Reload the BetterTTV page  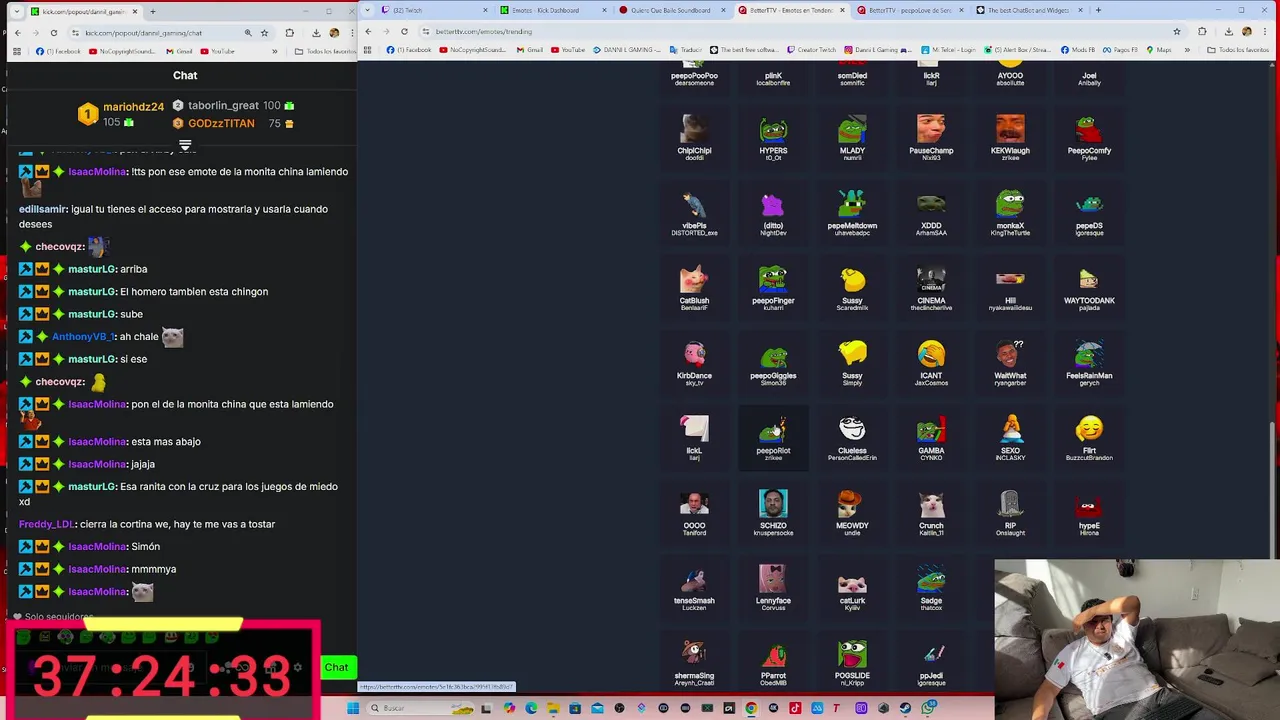point(404,31)
